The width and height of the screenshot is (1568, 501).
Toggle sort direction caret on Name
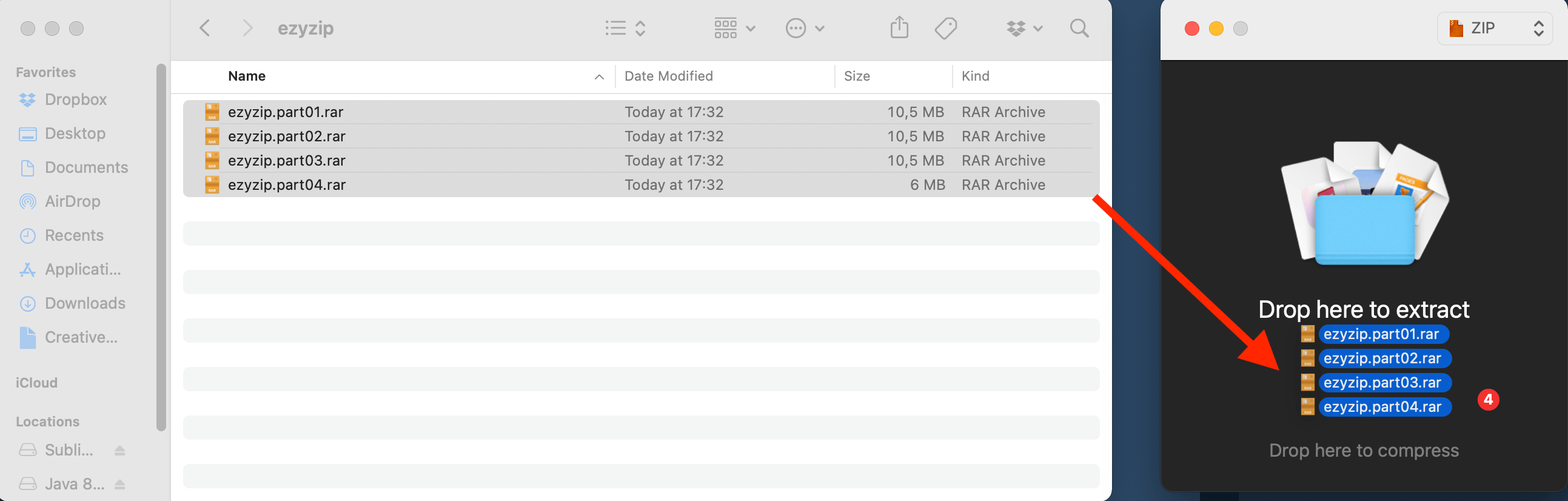tap(599, 76)
